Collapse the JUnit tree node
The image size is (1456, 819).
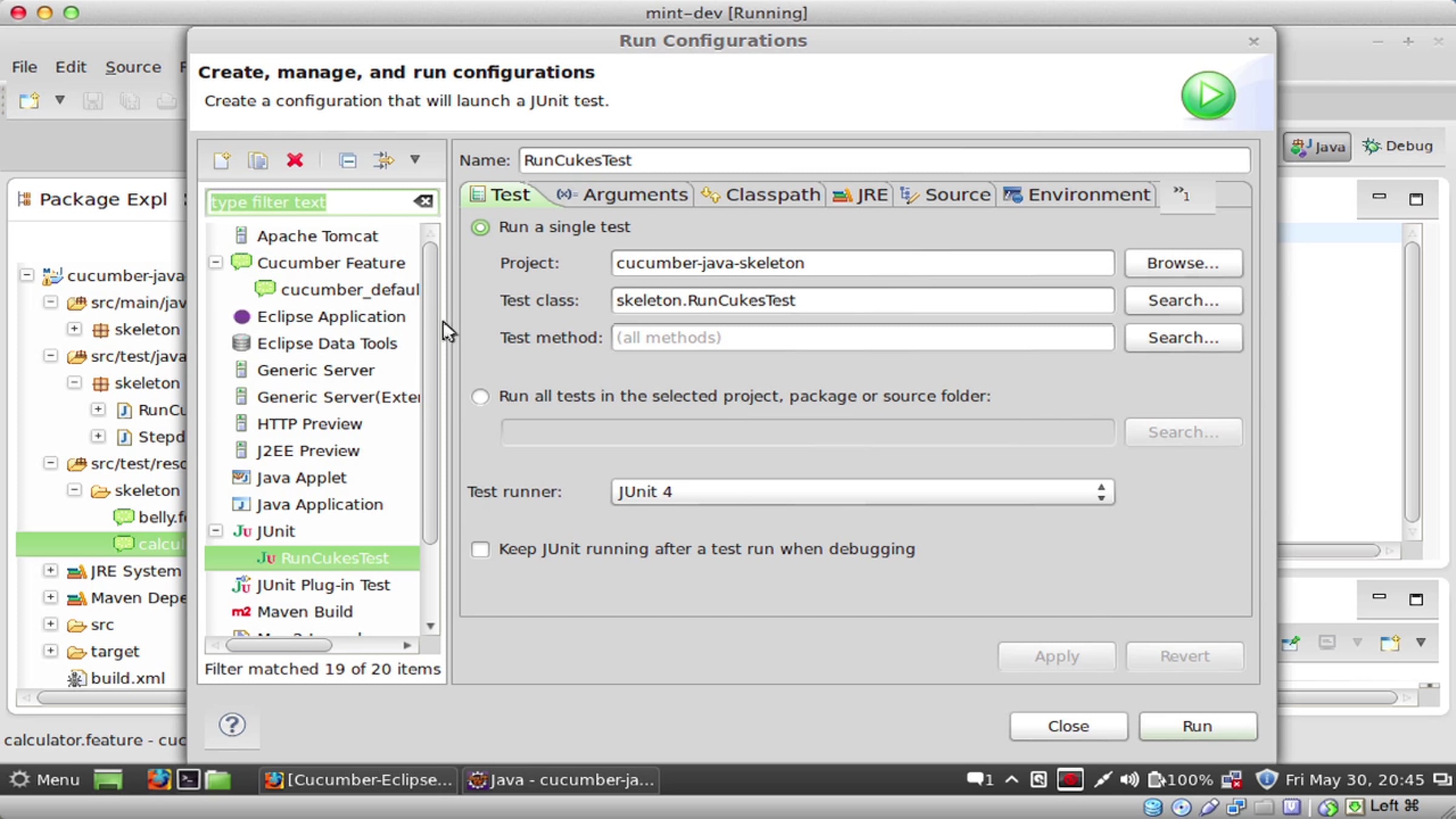coord(215,531)
